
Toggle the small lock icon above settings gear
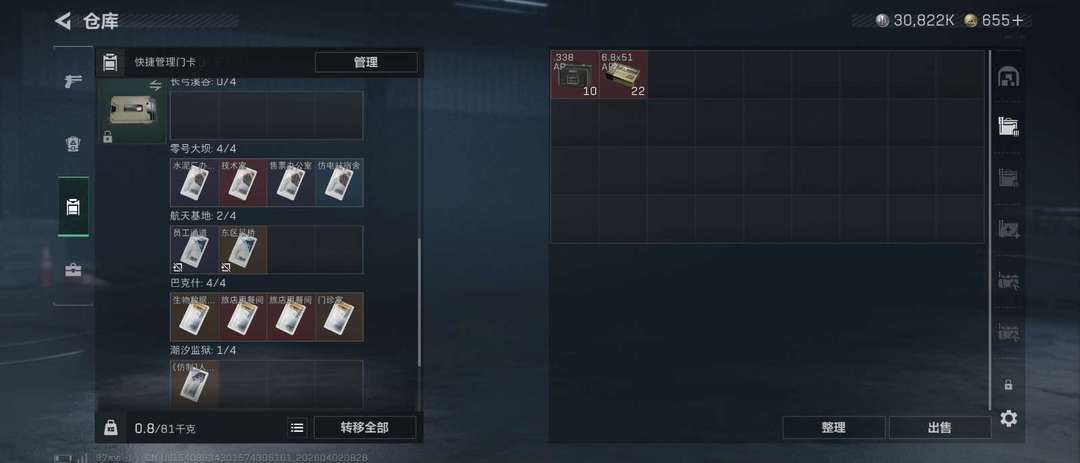tap(1008, 384)
